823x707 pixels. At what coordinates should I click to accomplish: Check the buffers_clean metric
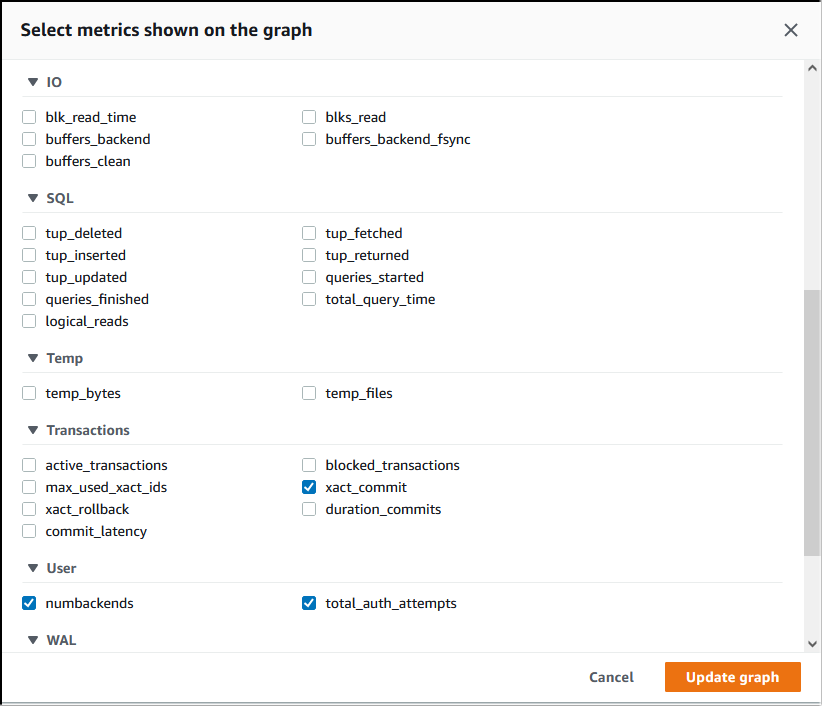[x=29, y=161]
